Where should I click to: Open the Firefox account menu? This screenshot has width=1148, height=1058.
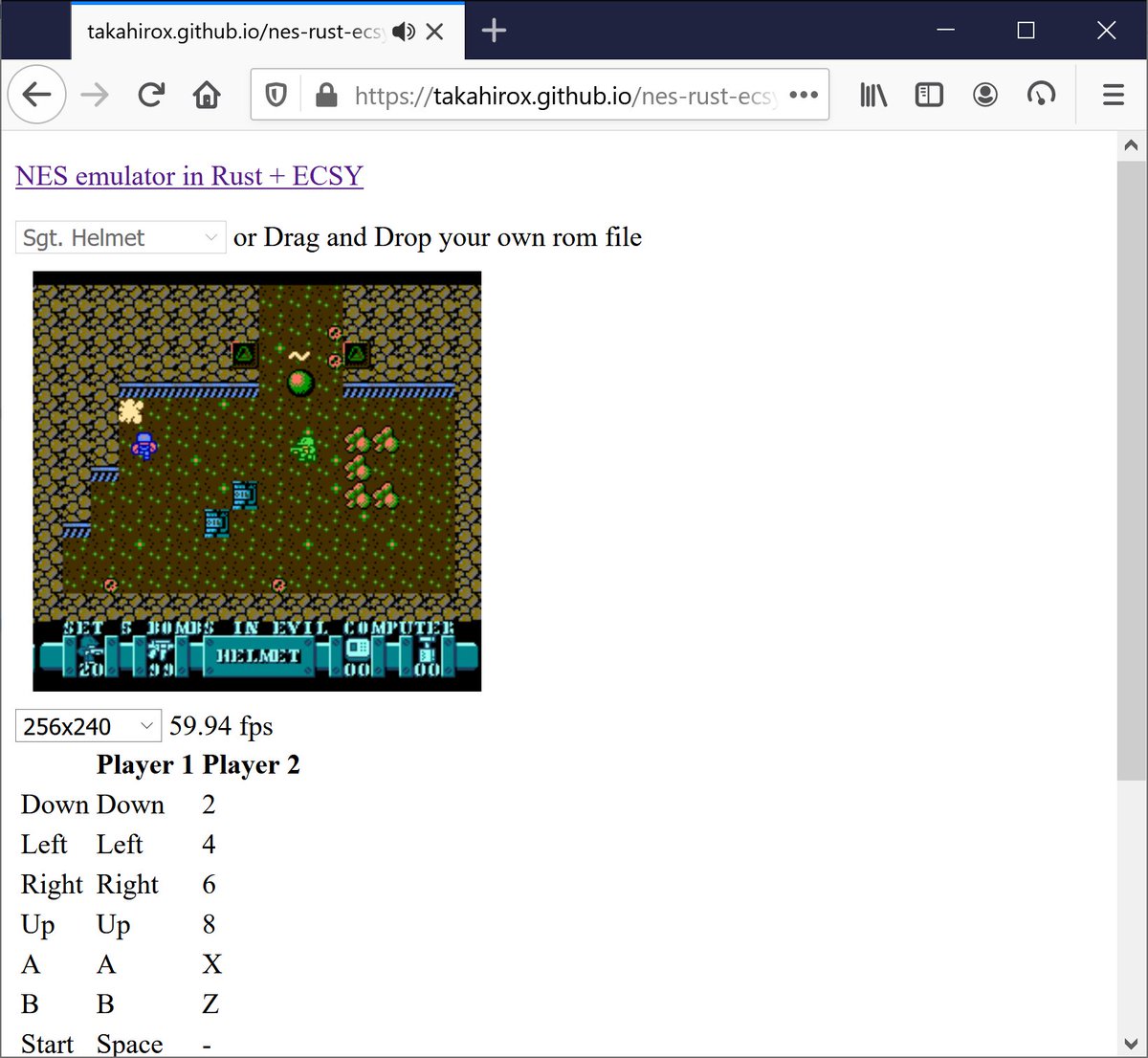pos(984,95)
